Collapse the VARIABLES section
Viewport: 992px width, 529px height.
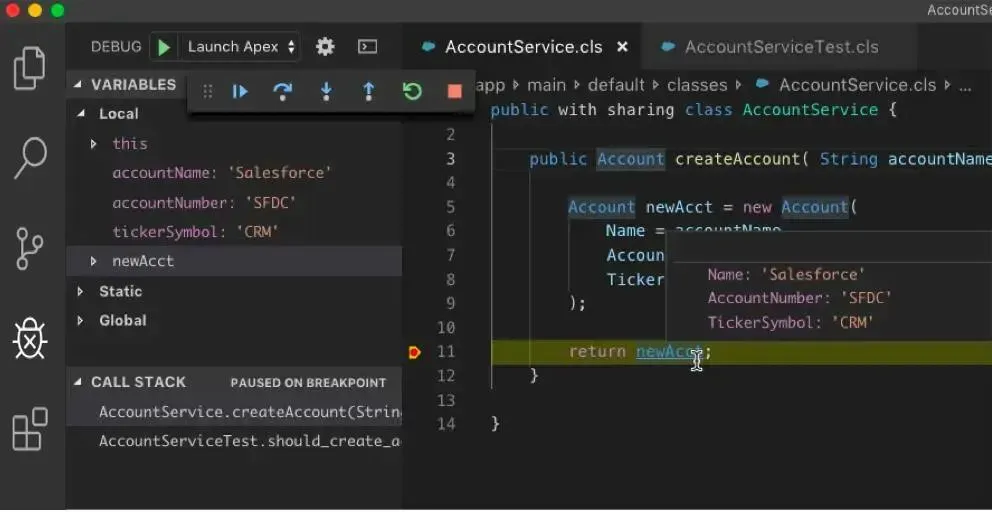(x=78, y=84)
